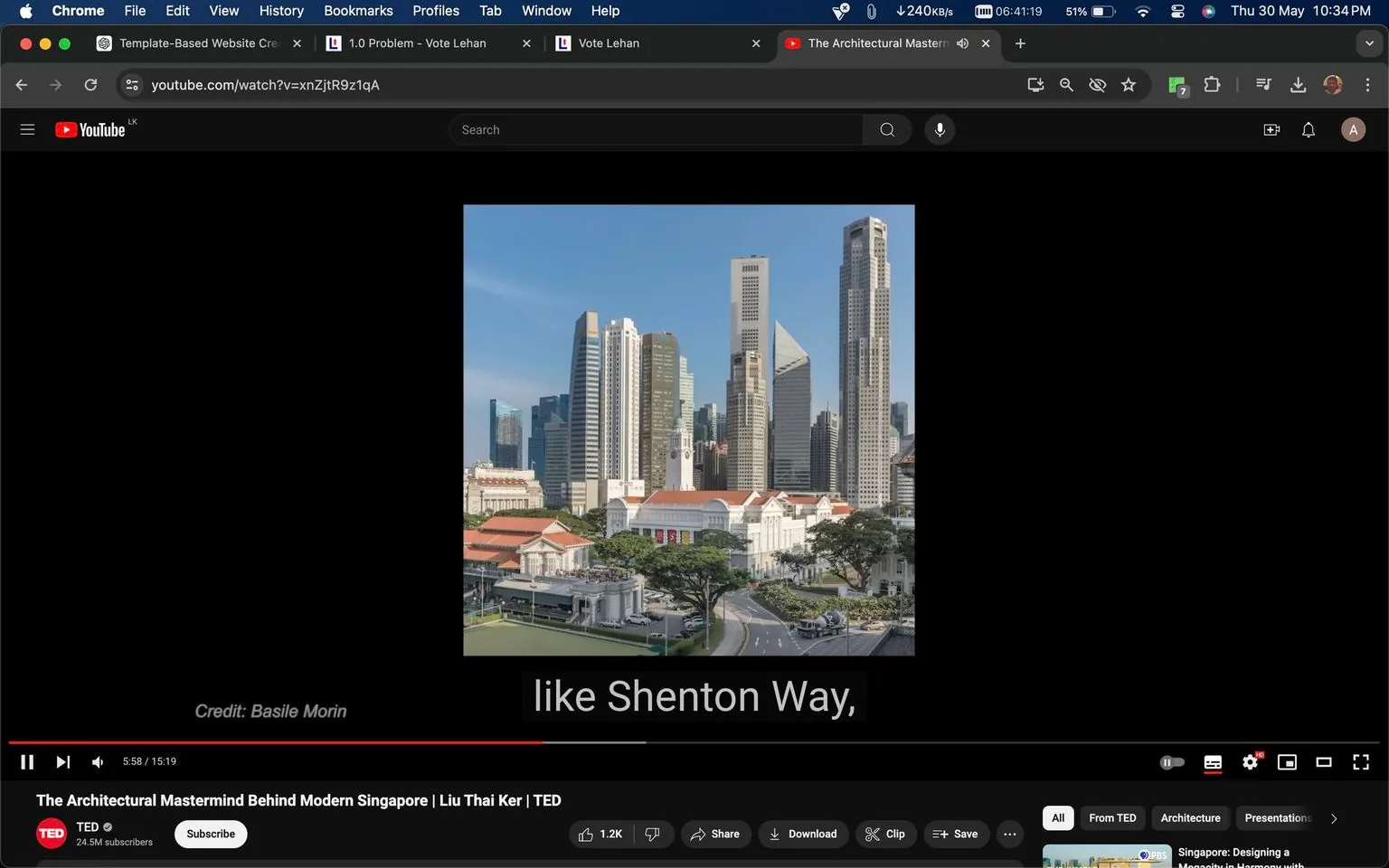Open the Chrome History menu
The image size is (1389, 868).
click(x=280, y=10)
